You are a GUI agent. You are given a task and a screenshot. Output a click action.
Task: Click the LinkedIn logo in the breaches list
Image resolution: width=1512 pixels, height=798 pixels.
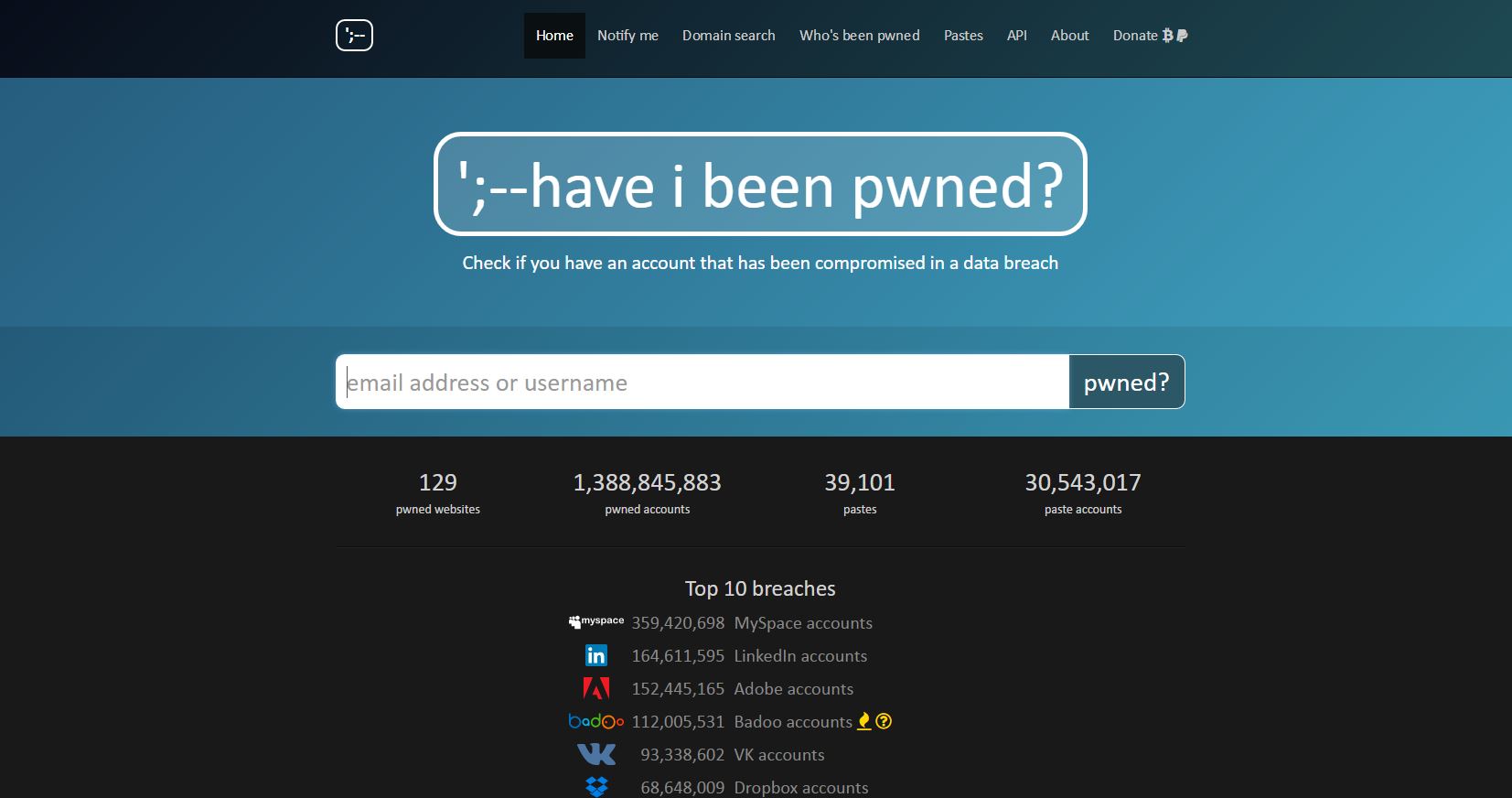click(596, 655)
